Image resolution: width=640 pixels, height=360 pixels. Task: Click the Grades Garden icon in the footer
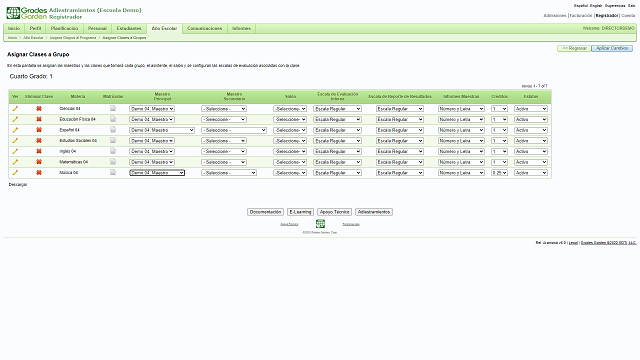click(x=320, y=224)
